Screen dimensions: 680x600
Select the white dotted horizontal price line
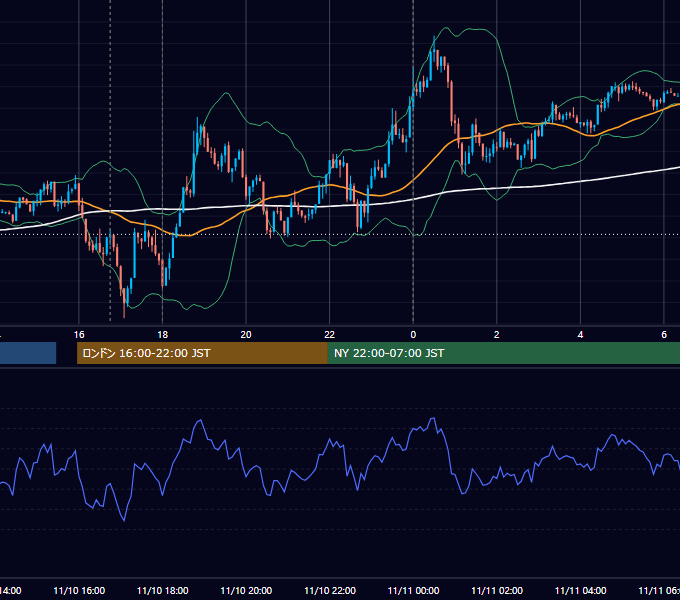pos(340,235)
